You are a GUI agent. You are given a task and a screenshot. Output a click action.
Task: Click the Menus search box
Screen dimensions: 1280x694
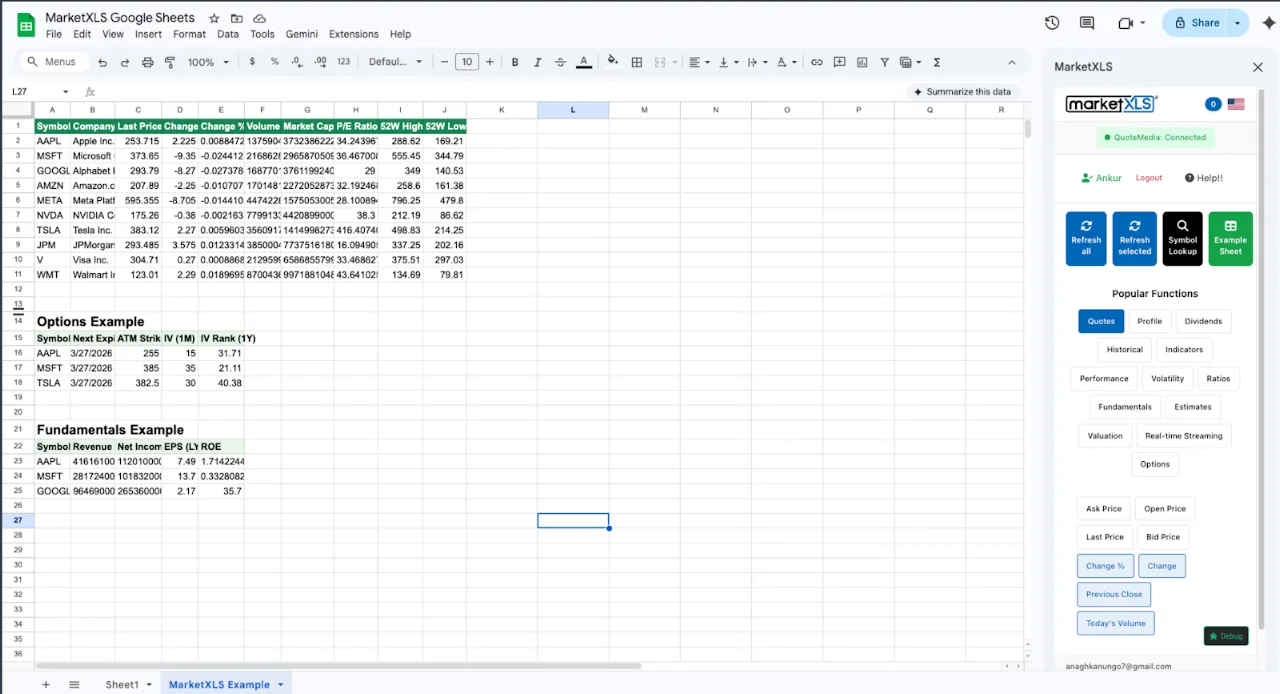(x=53, y=62)
